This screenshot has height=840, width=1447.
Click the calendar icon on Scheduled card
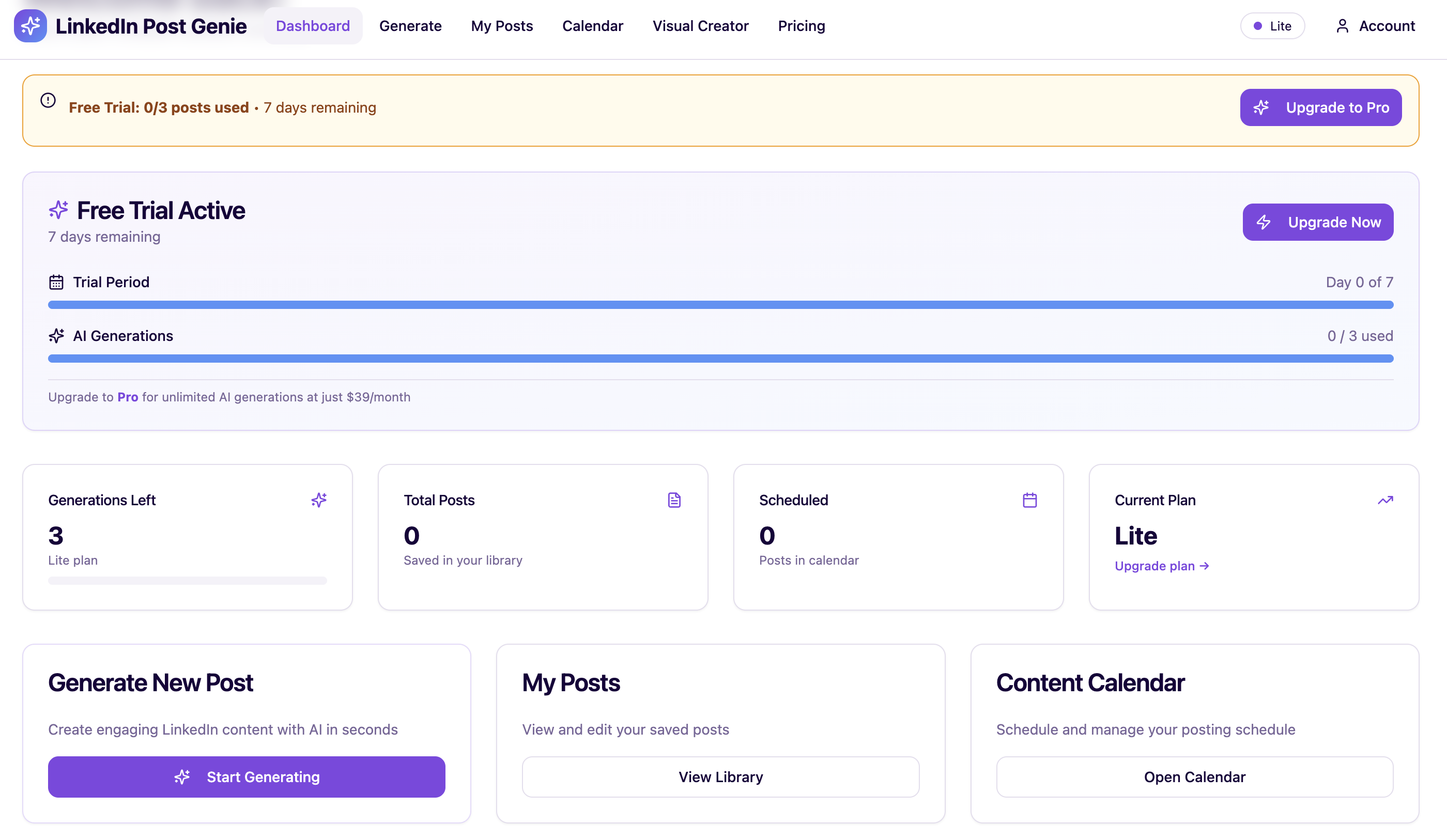click(x=1029, y=500)
